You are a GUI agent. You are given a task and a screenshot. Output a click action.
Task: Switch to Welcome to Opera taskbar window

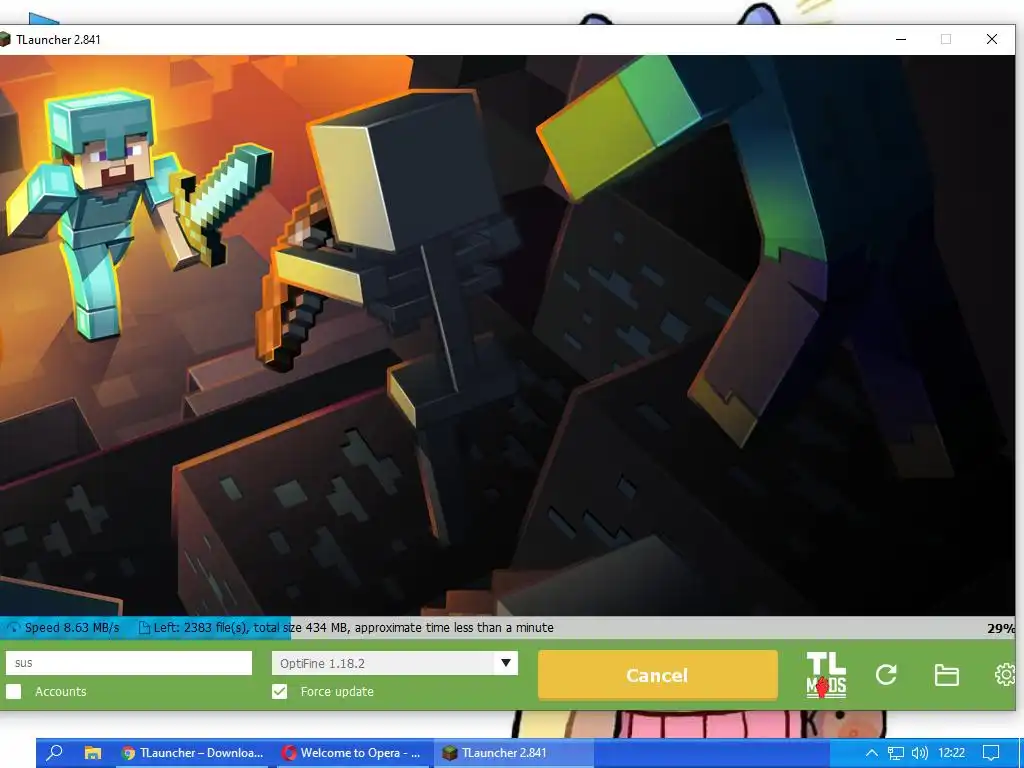pyautogui.click(x=353, y=753)
